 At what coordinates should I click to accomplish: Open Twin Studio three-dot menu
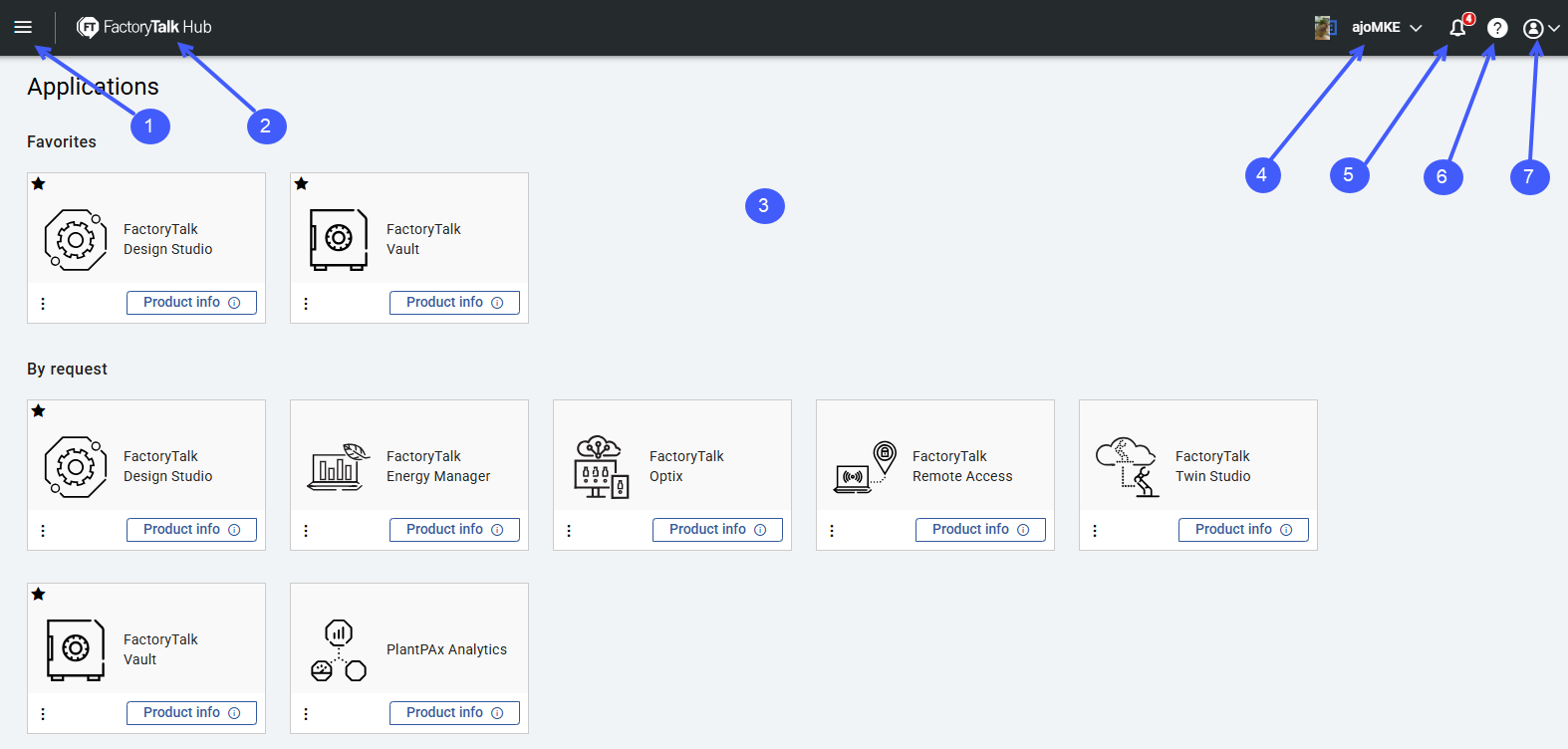click(x=1095, y=531)
